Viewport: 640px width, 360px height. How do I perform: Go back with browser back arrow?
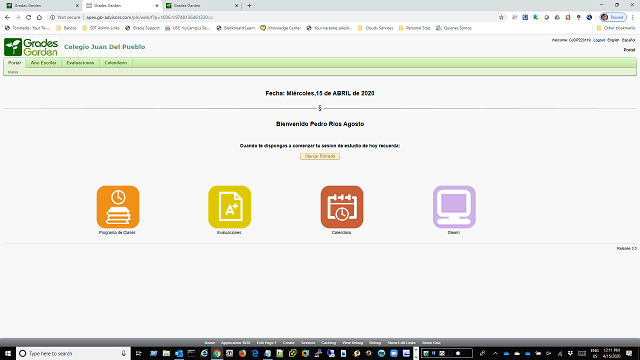[x=7, y=18]
